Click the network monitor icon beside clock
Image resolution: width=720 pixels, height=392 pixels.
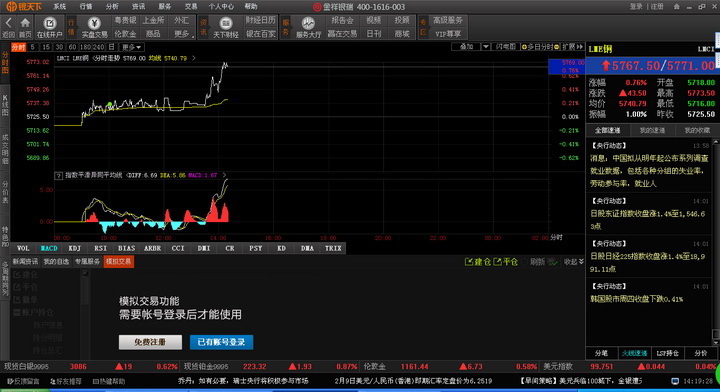(x=675, y=381)
